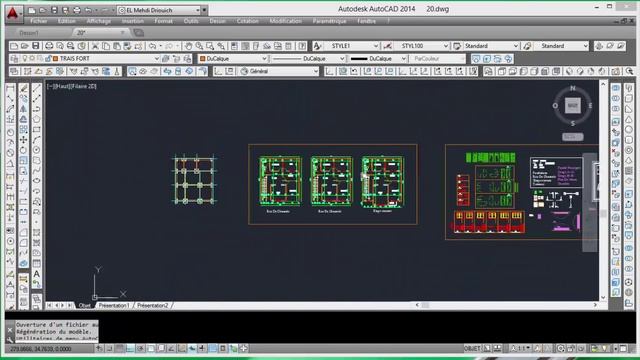Click the Table Style icon before Standard

pos(457,46)
